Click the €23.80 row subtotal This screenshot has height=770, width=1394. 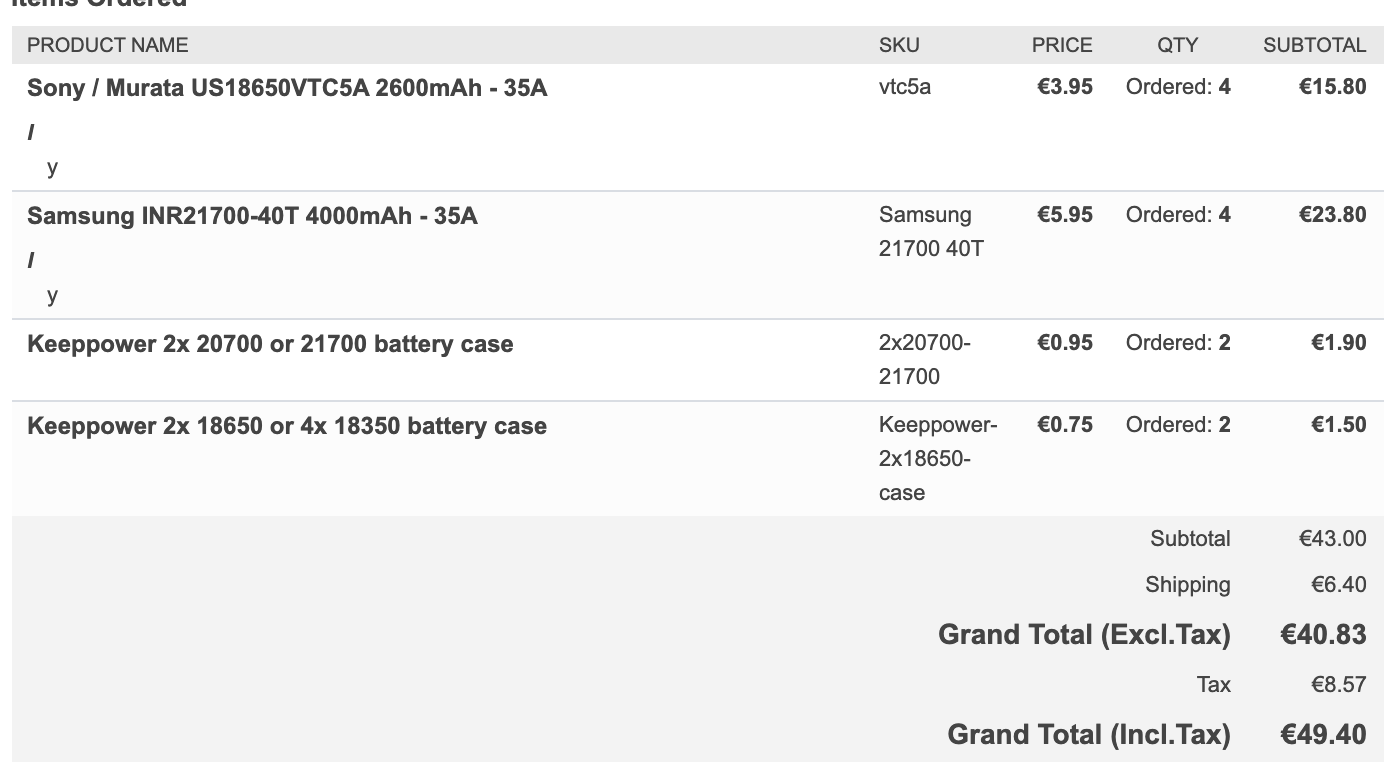point(1332,215)
